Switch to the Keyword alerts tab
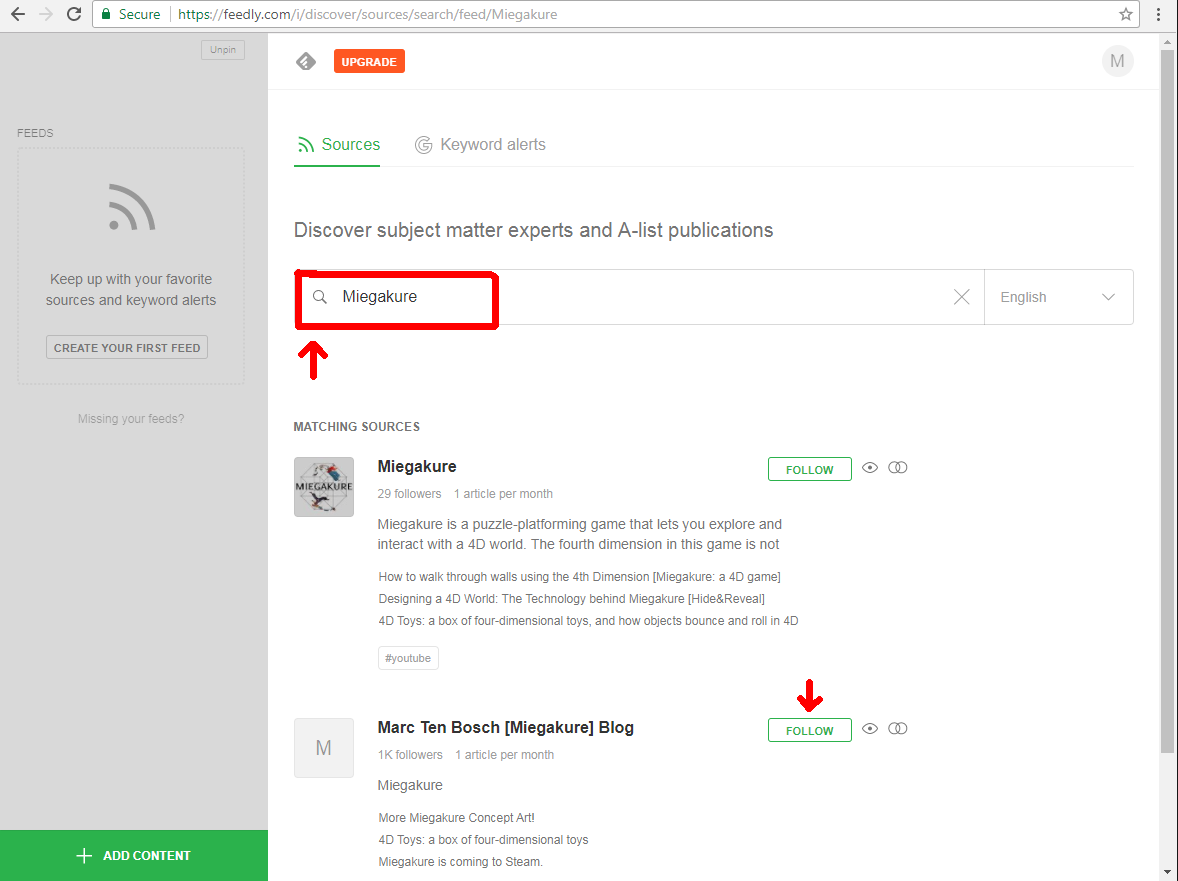 pos(480,145)
